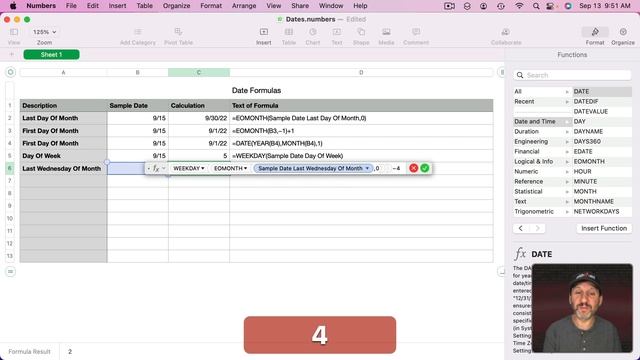Open the fx function icon in formula editor
Screen dimensions: 640x360
[x=156, y=168]
